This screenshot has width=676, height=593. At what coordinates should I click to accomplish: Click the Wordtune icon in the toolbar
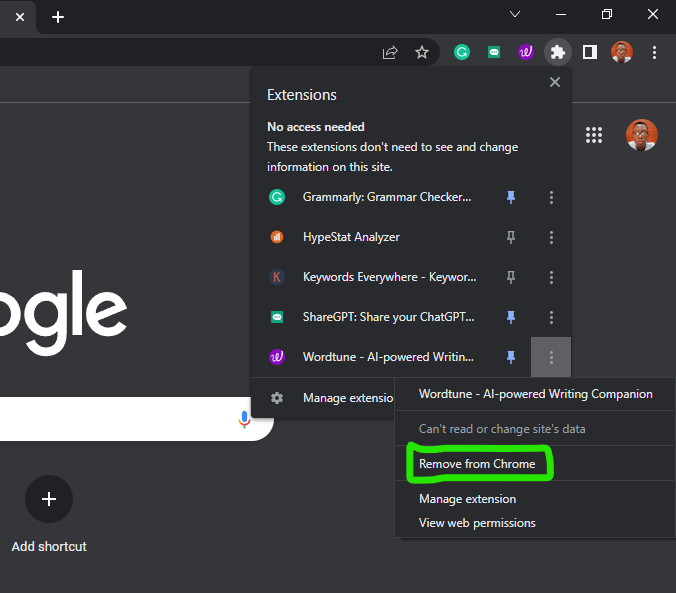tap(526, 52)
